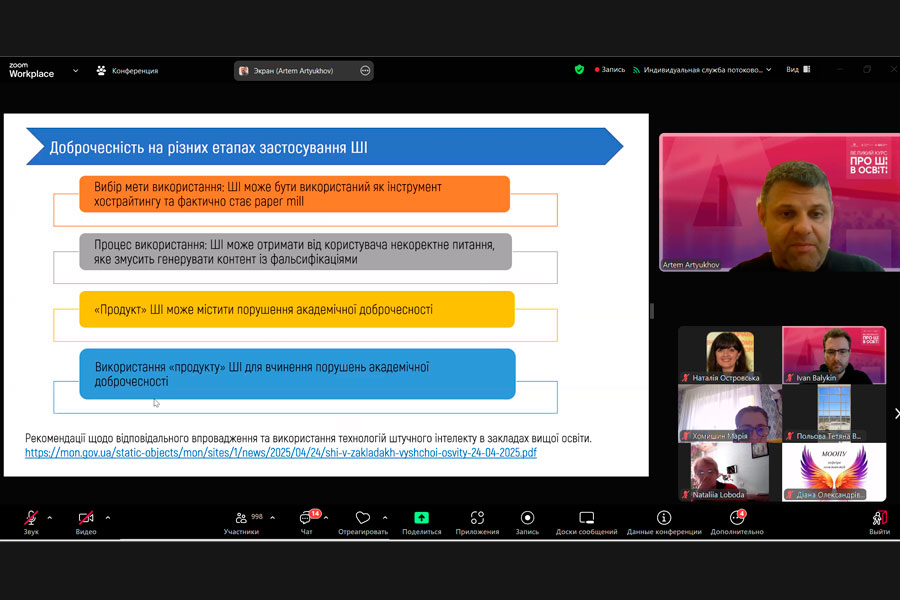Open Доски сообщений whiteboards
This screenshot has height=600, width=900.
tap(587, 520)
